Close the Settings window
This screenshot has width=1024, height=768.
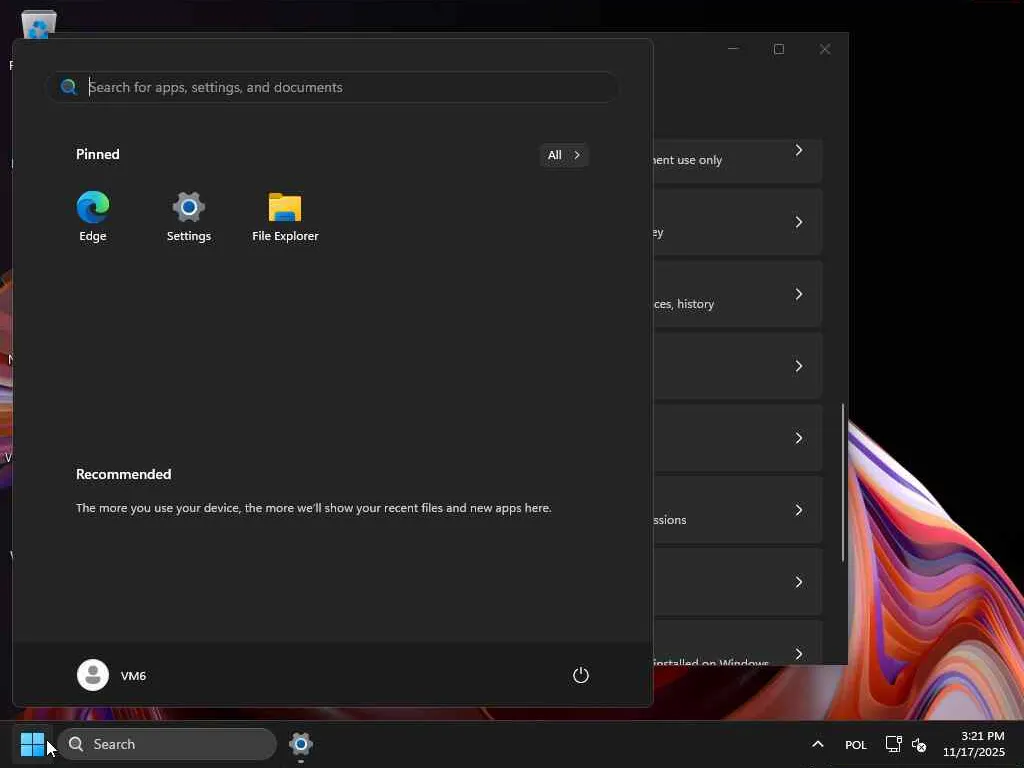click(x=825, y=49)
